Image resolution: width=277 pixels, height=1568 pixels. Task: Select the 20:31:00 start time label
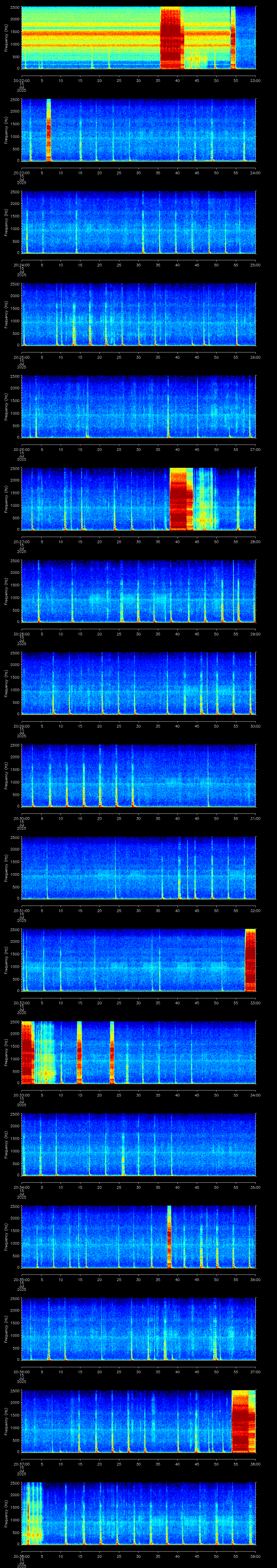(21, 910)
